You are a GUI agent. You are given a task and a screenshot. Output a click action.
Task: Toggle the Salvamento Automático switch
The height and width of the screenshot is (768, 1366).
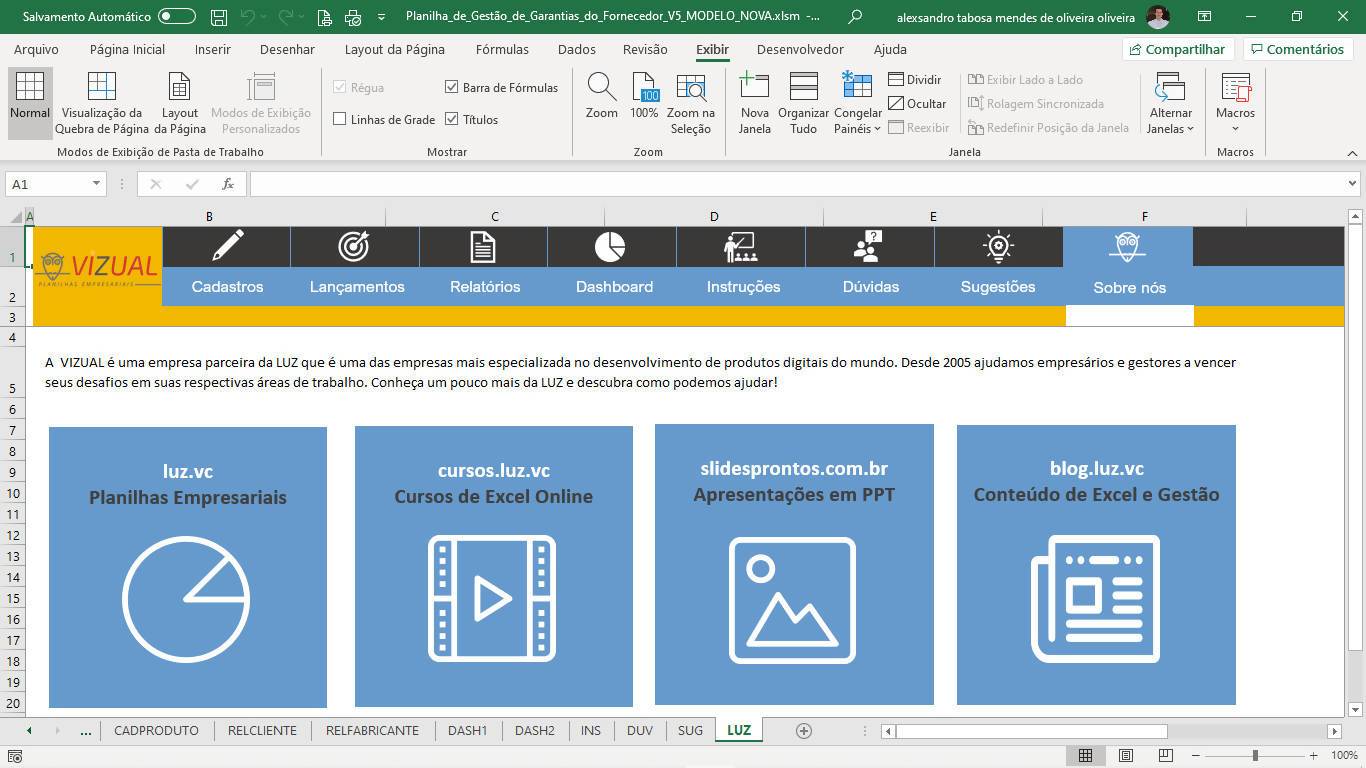click(177, 17)
